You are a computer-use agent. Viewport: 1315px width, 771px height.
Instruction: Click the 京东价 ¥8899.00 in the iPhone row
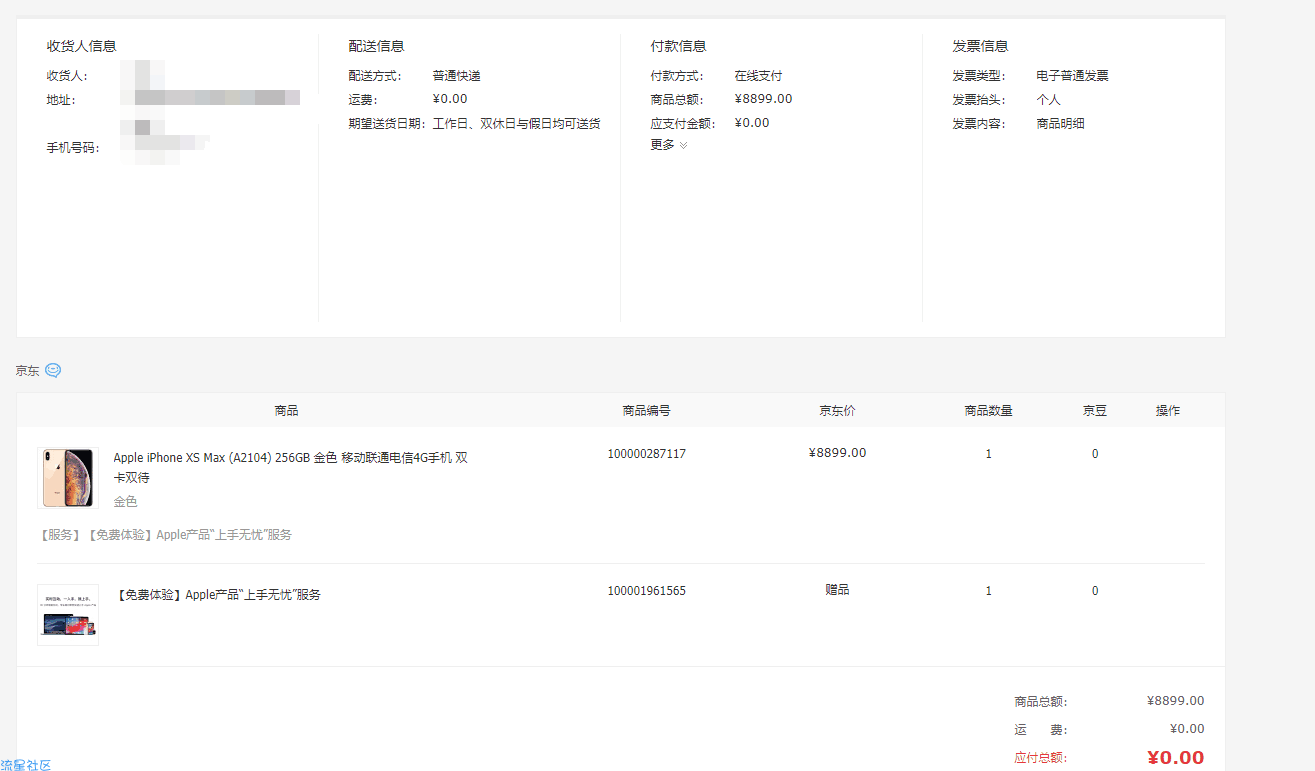[x=837, y=453]
